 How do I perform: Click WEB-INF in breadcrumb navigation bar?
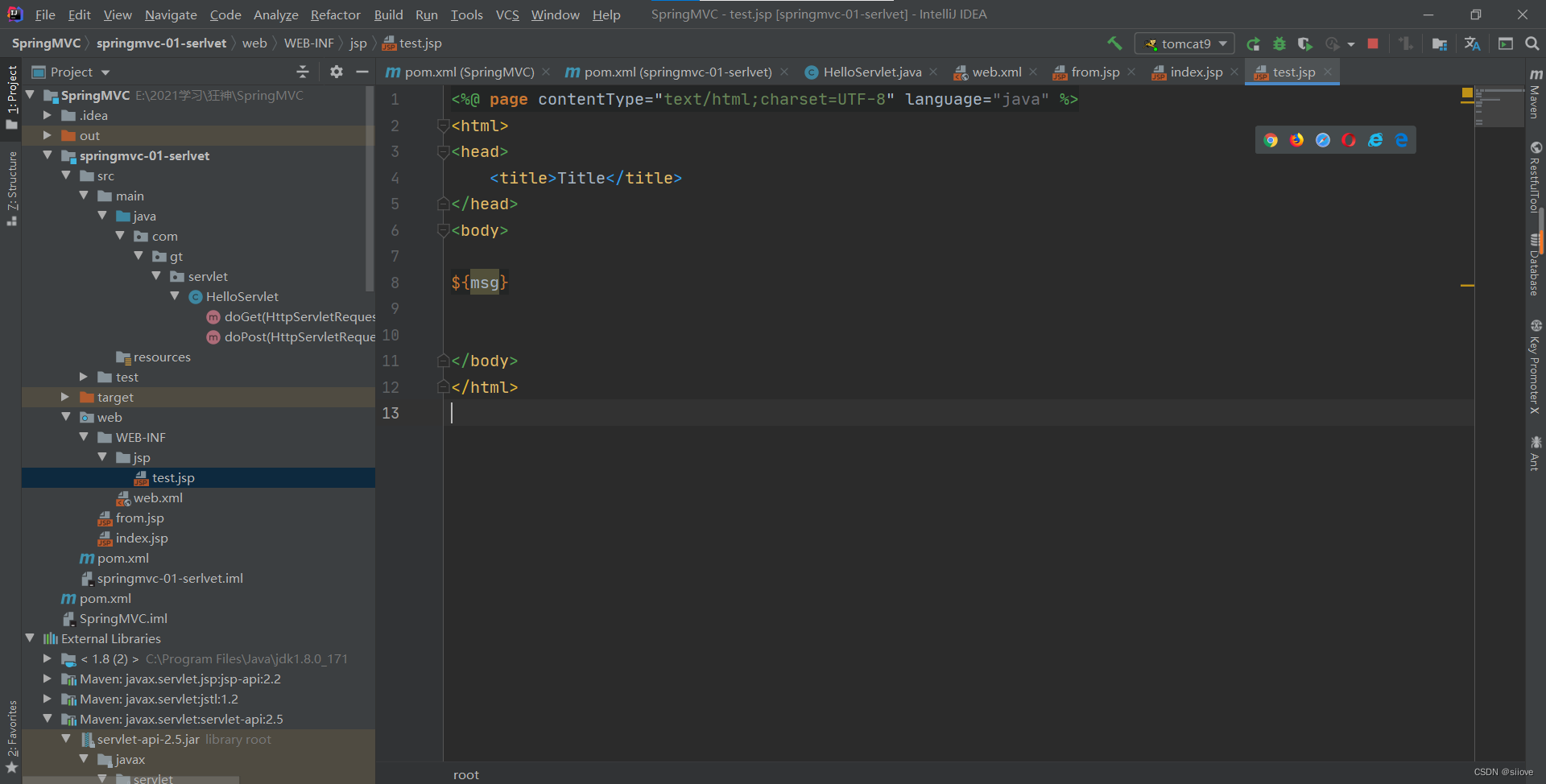(308, 43)
